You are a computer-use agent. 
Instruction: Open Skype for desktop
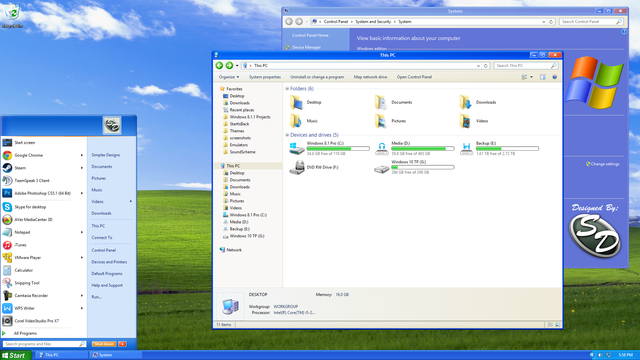coord(43,207)
